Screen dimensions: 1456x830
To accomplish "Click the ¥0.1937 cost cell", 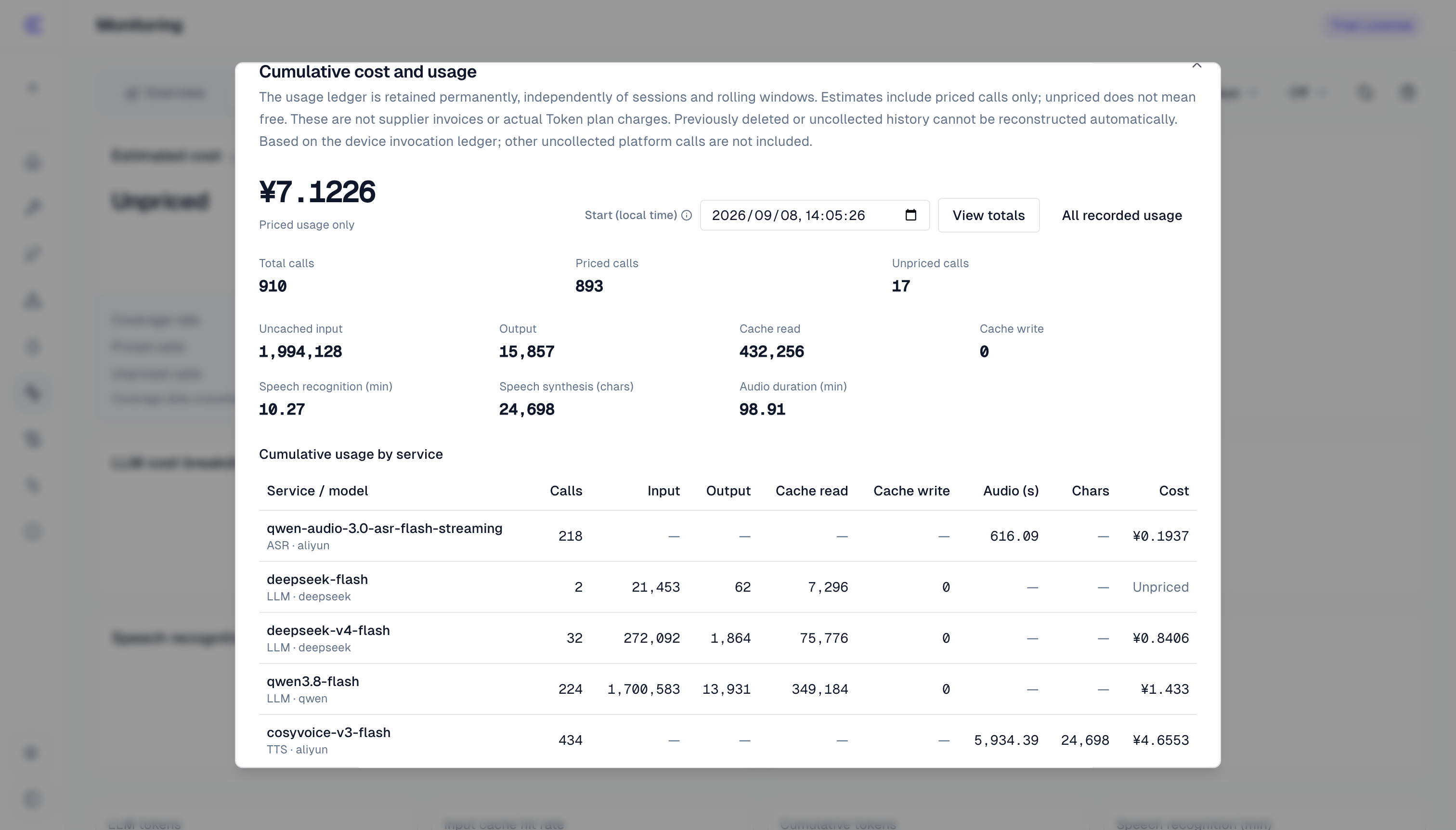I will click(1160, 536).
